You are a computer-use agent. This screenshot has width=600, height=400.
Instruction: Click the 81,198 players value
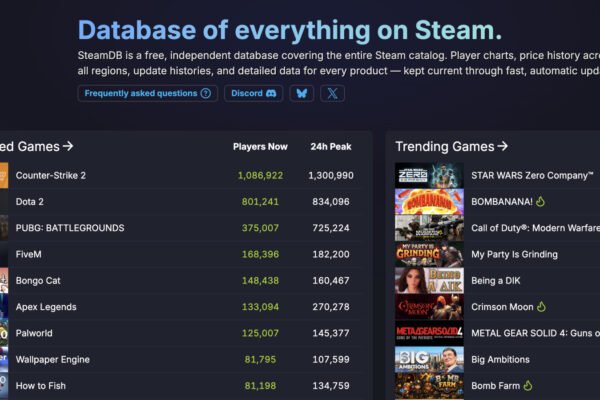click(260, 386)
